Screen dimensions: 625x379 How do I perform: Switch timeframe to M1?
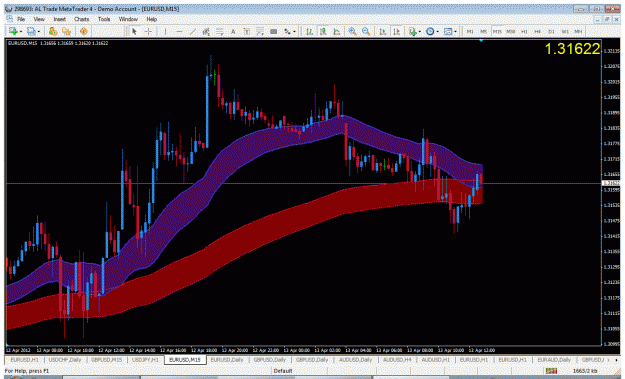[470, 31]
